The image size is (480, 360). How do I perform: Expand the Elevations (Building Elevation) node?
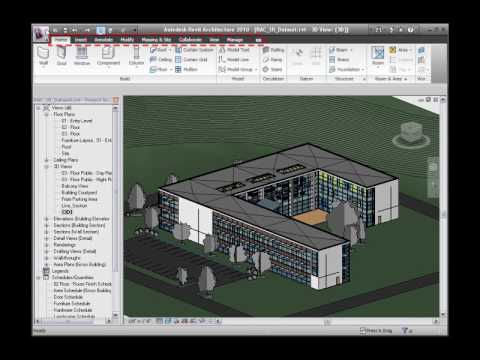pos(46,219)
